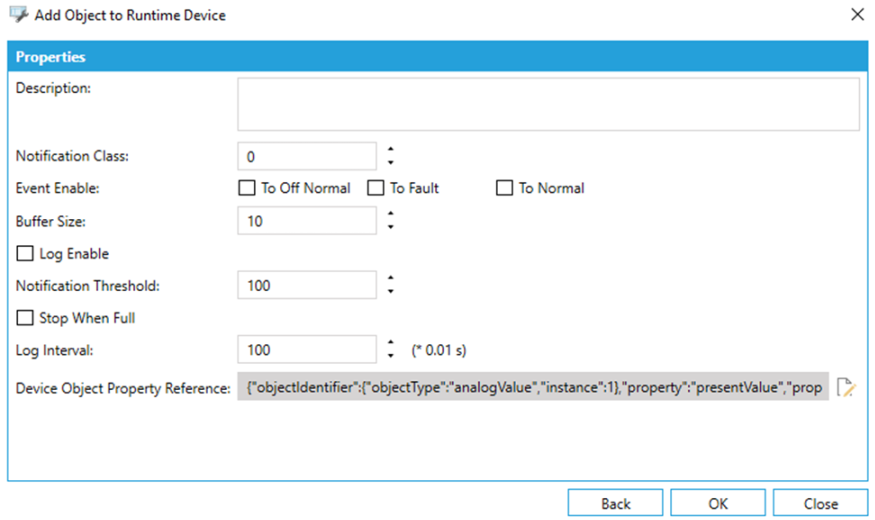Enable the To Off Normal checkbox
This screenshot has height=520, width=875.
[x=246, y=188]
